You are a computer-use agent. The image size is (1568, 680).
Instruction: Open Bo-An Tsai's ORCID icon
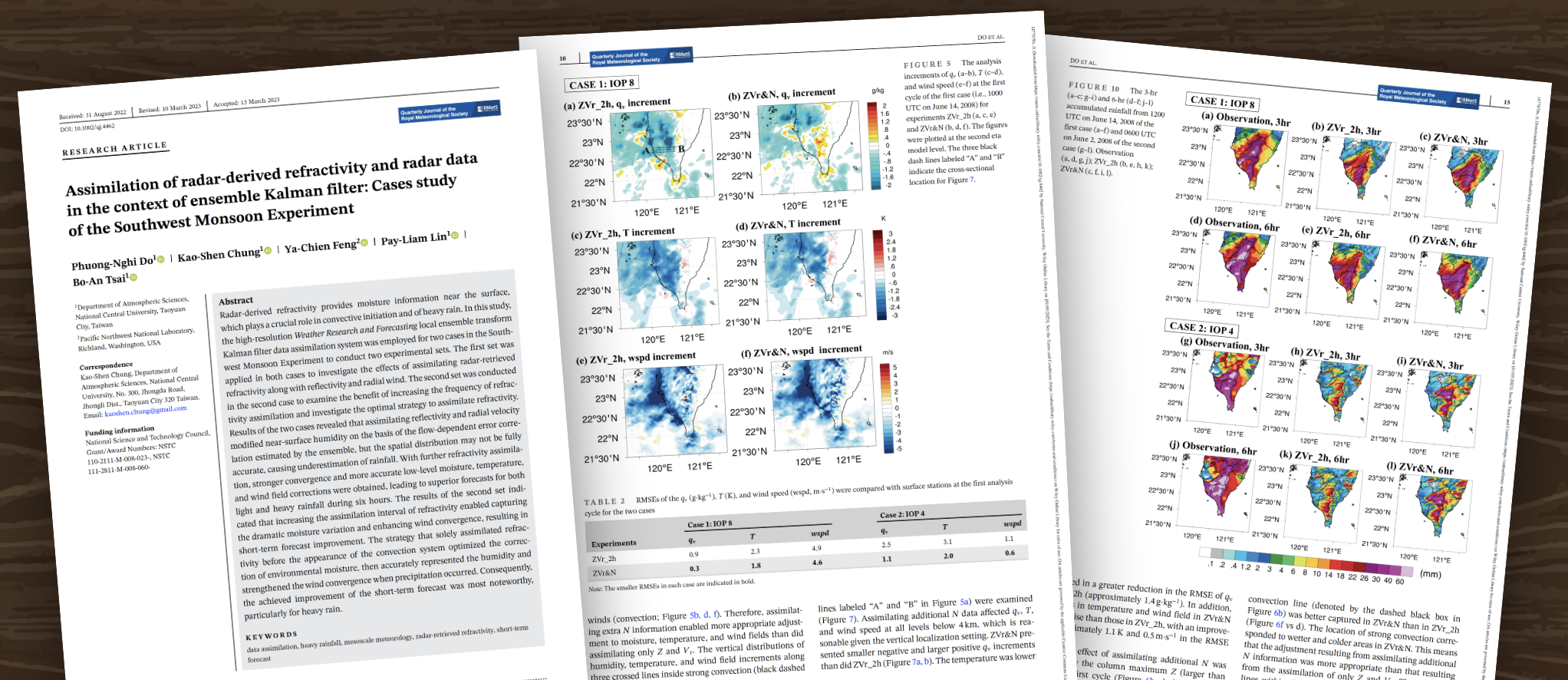point(133,277)
